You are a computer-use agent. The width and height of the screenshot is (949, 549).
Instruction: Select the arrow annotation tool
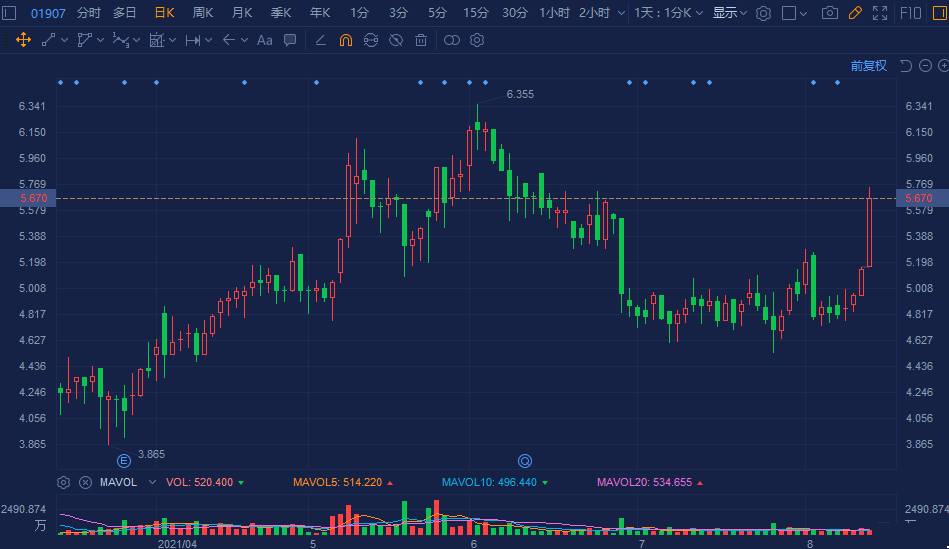click(x=229, y=40)
